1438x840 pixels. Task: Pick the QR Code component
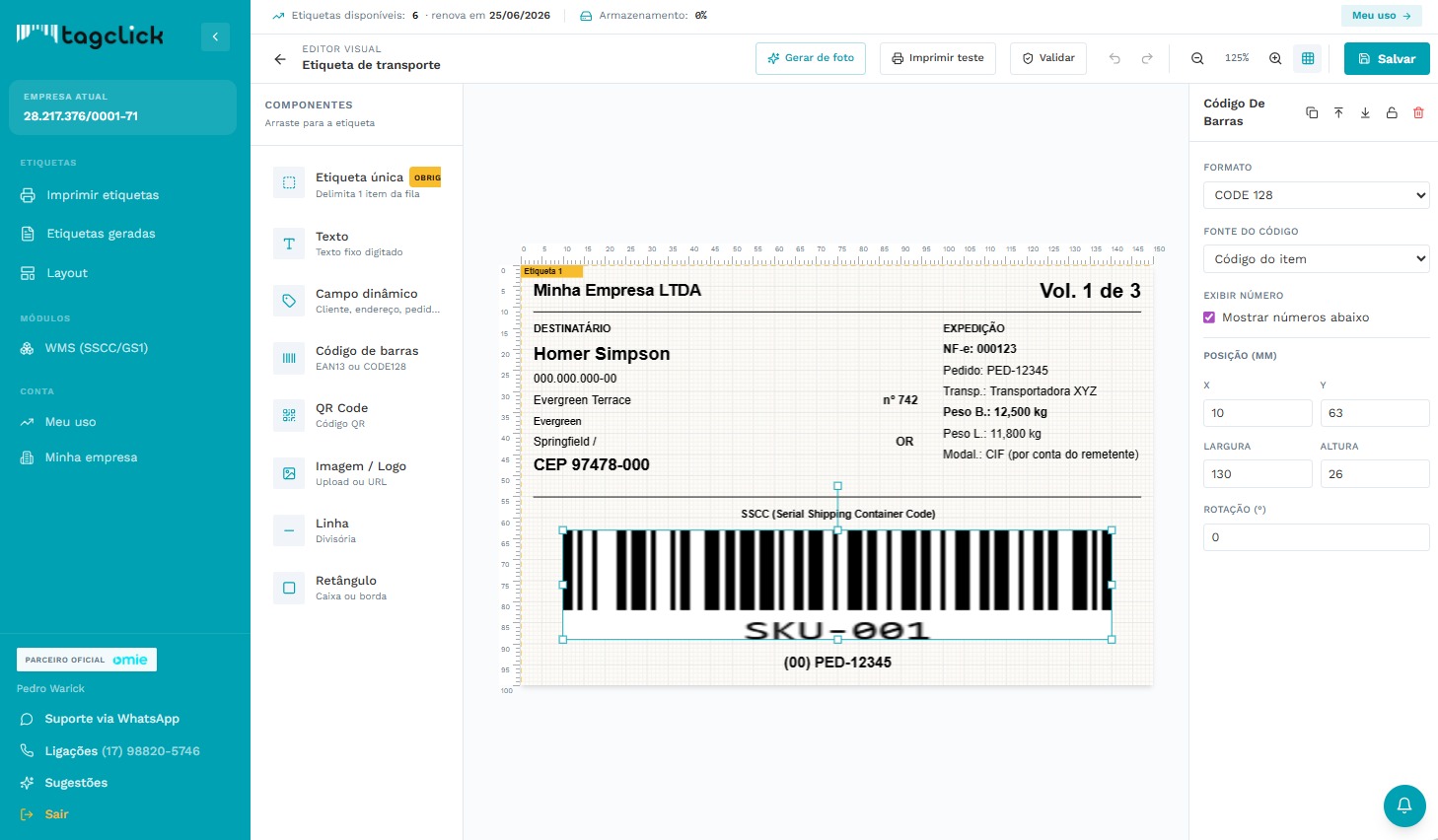pos(357,414)
